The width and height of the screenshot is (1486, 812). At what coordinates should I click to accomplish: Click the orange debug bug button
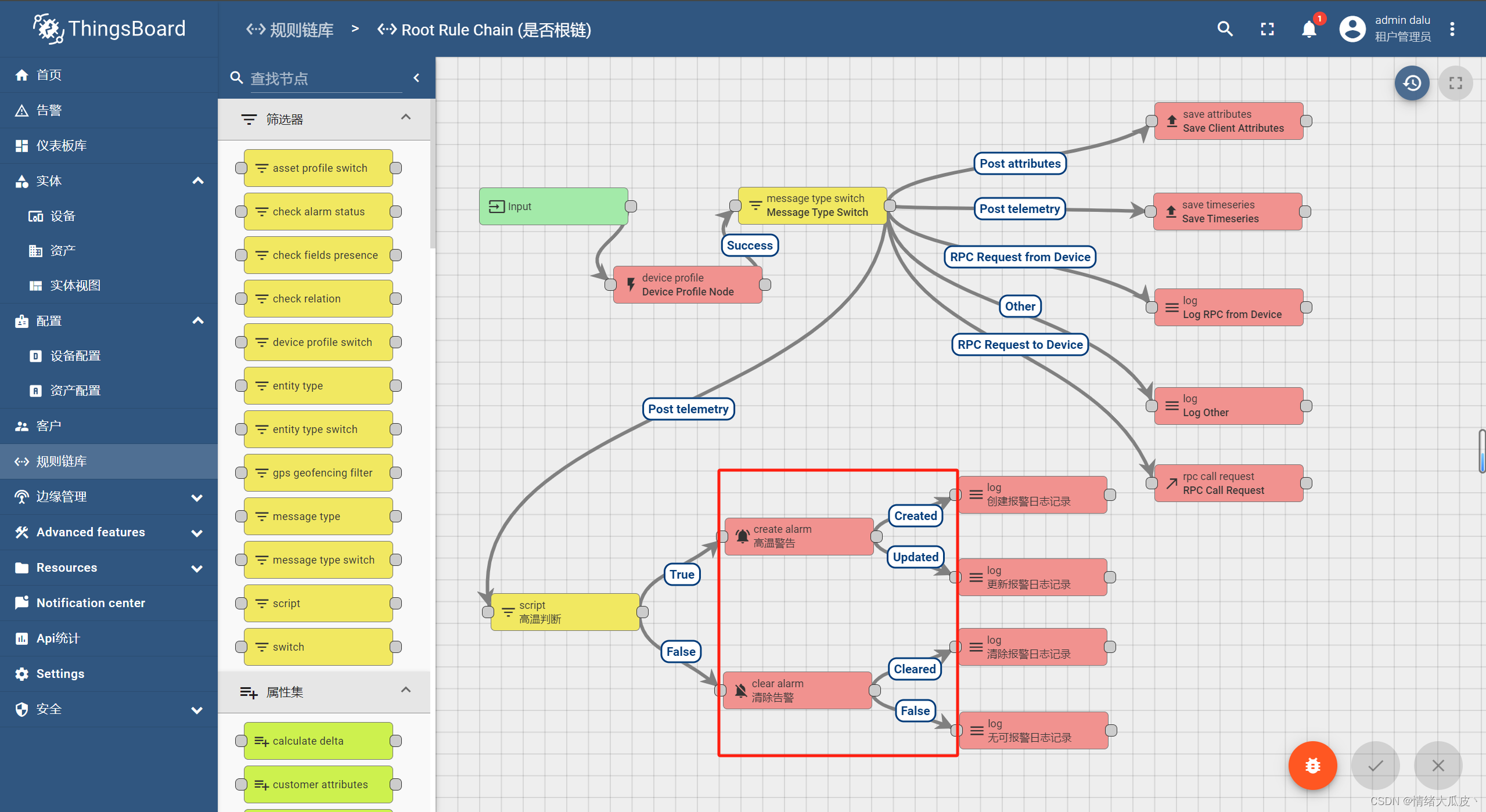[x=1312, y=766]
